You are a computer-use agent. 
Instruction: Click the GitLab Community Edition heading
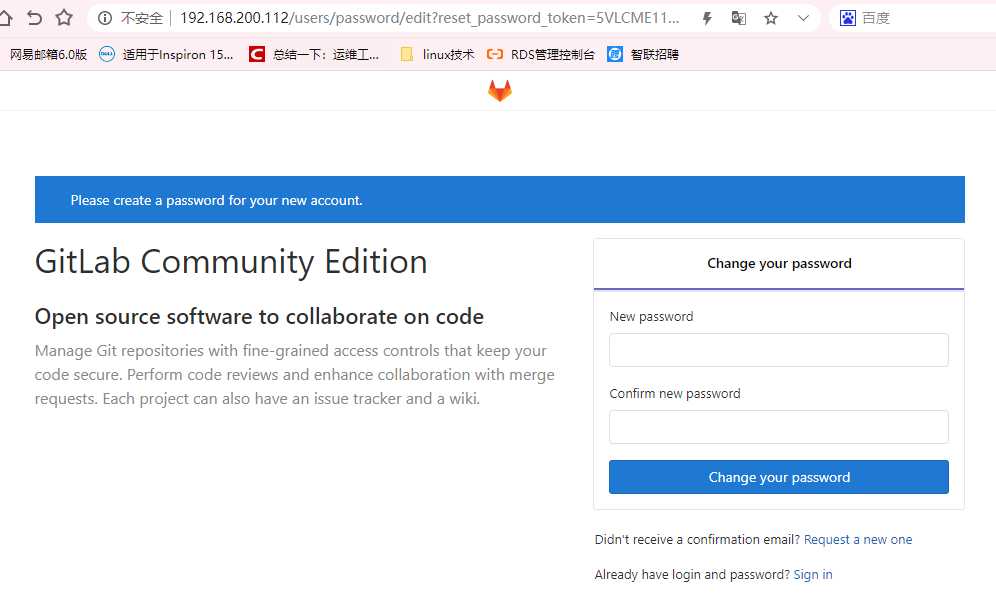tap(231, 262)
